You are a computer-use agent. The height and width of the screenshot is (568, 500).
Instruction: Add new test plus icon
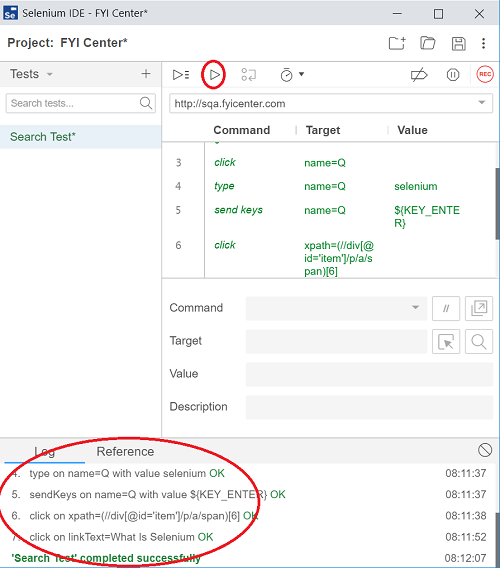146,74
